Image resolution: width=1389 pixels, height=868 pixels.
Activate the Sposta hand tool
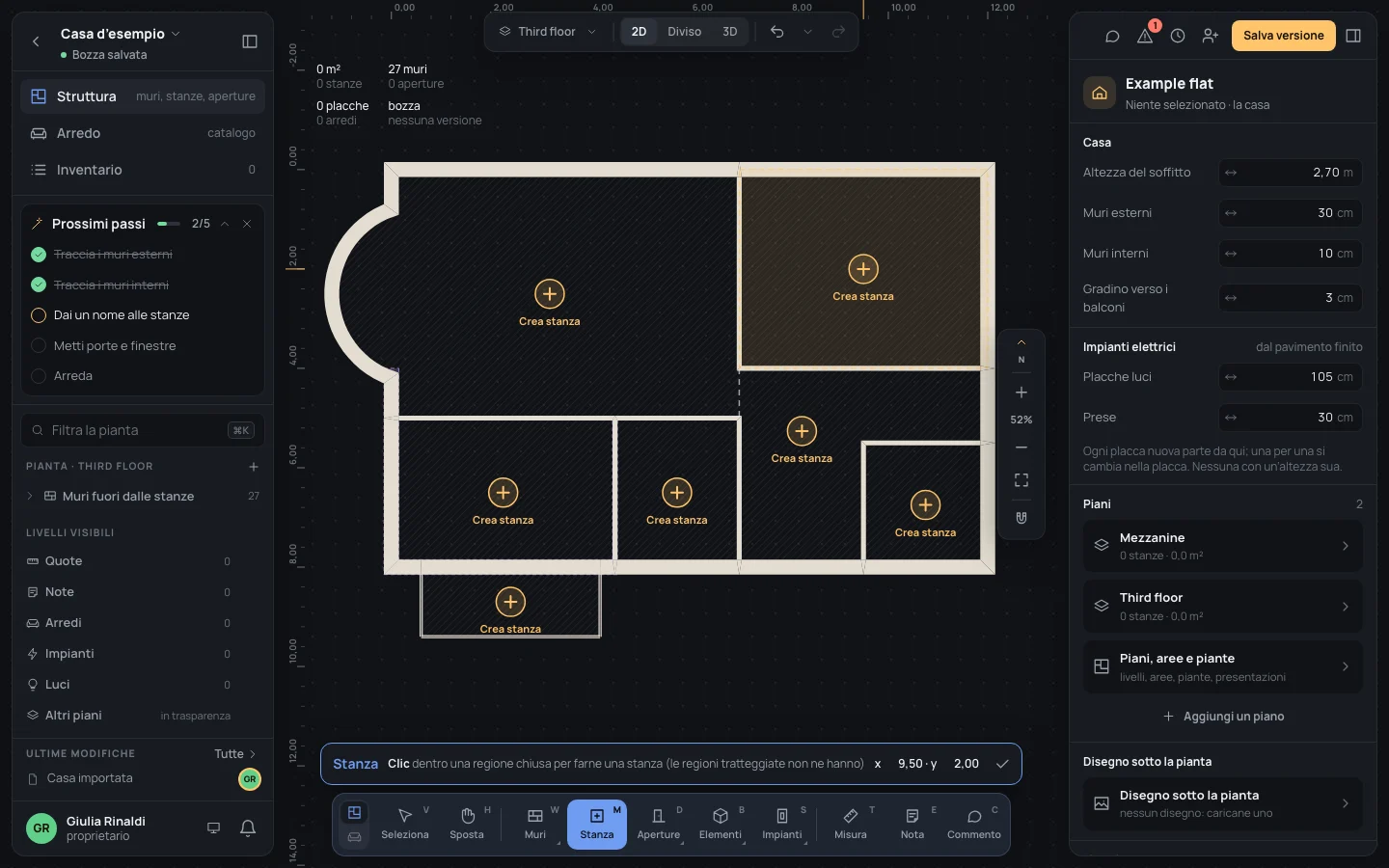pos(467,825)
